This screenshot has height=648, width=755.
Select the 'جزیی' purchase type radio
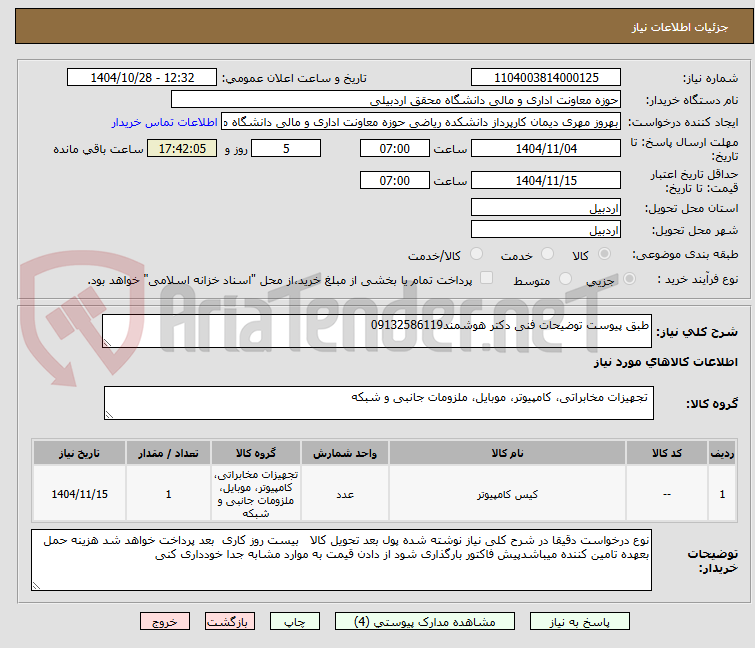pos(629,279)
